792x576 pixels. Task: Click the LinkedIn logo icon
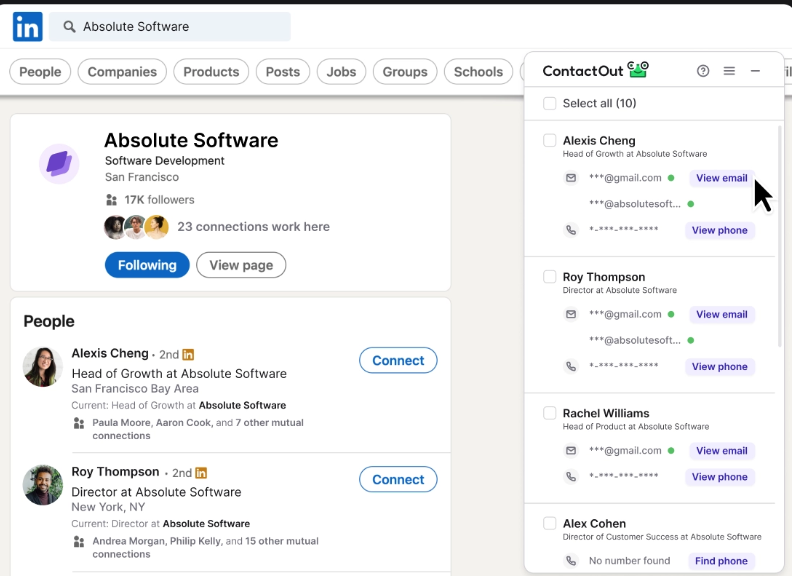pyautogui.click(x=27, y=27)
